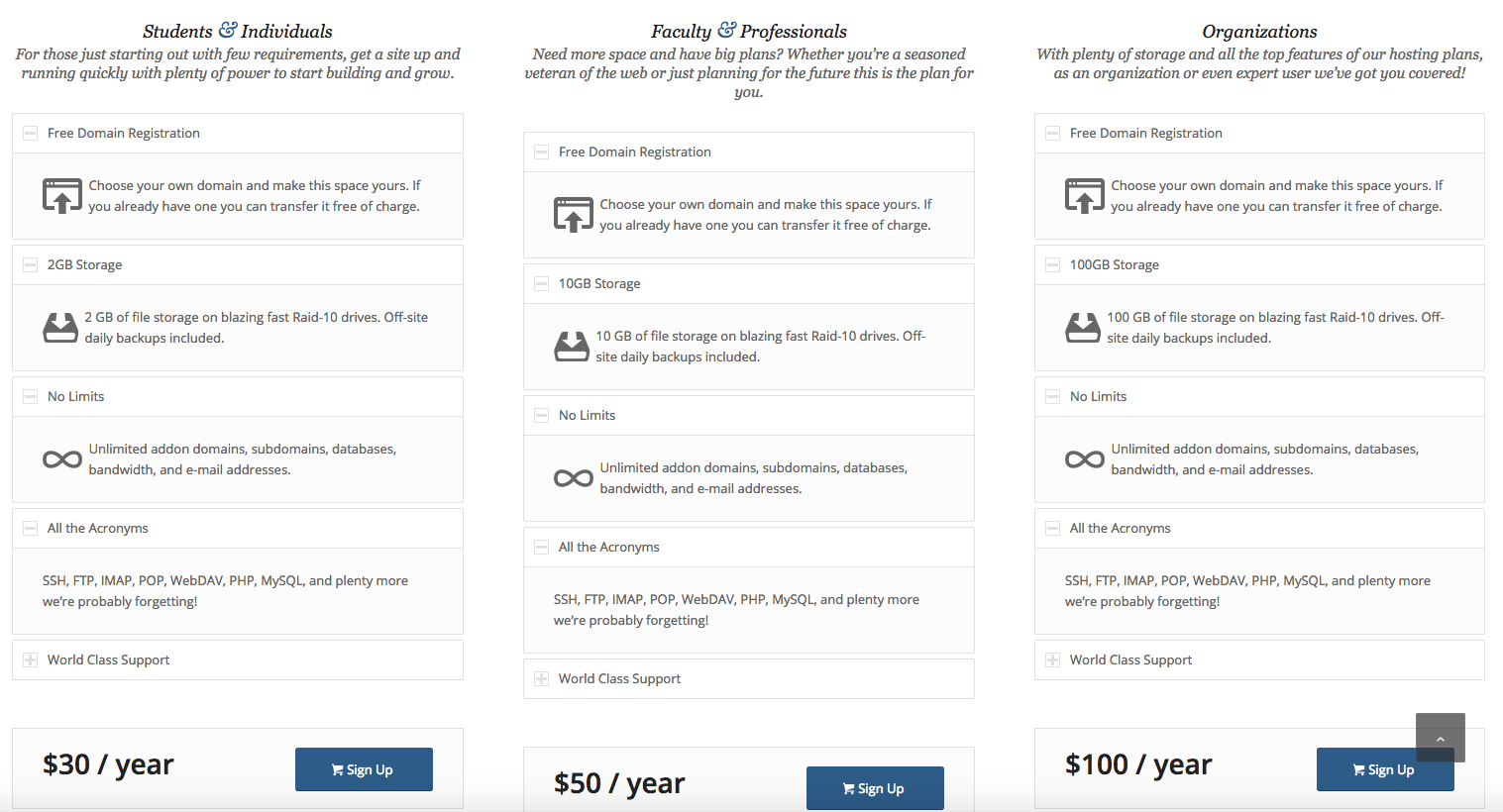Click the storage drive icon under 100GB Storage

1083,328
